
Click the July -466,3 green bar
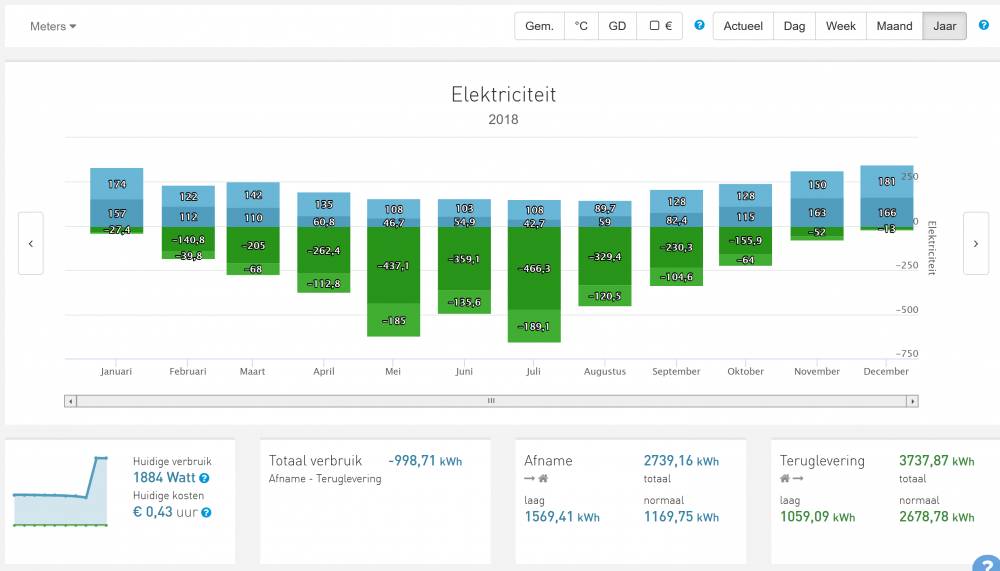pos(534,268)
